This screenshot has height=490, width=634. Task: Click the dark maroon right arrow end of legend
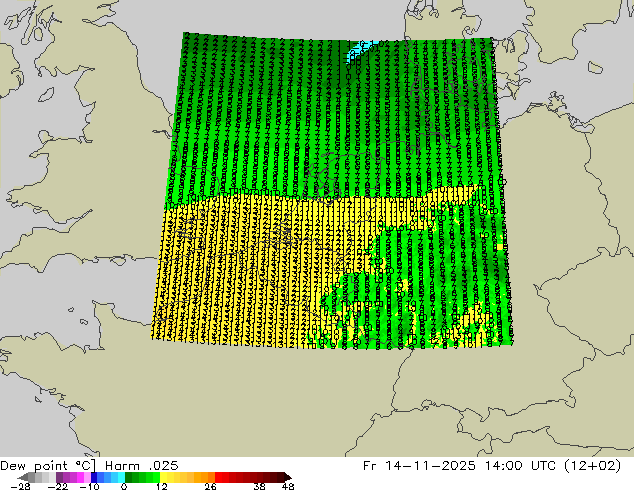[288, 477]
